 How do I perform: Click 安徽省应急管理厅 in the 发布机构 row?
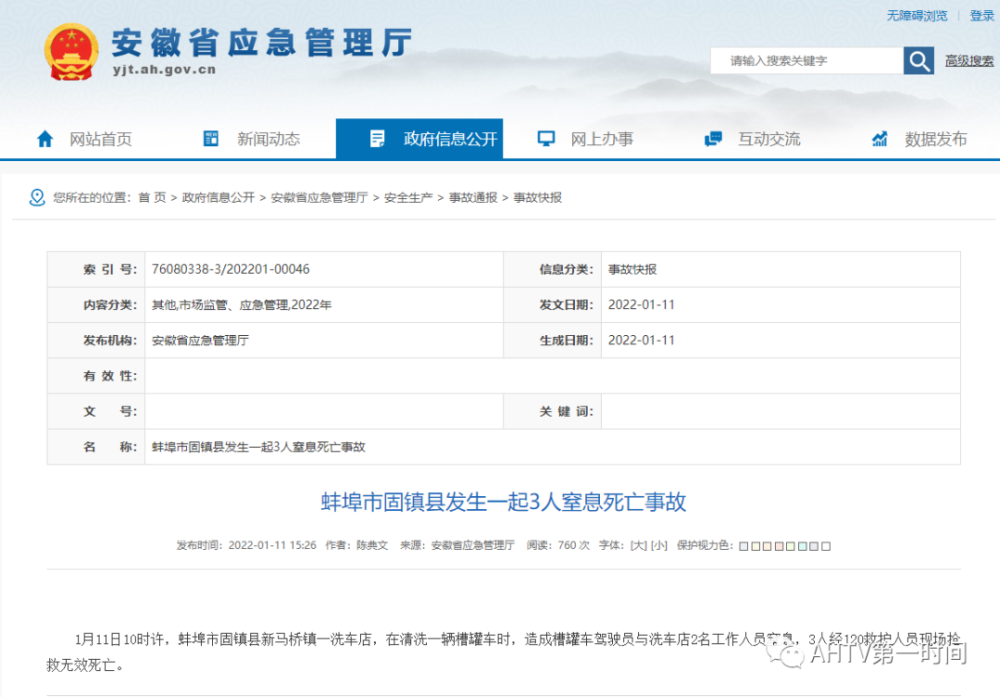(200, 341)
